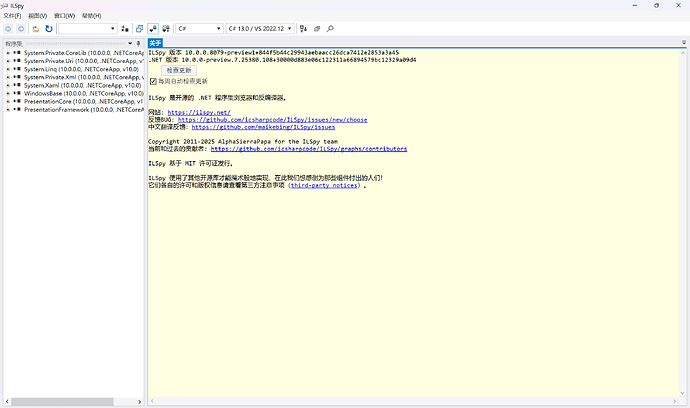Click the assembly tree scroll left arrow
690x408 pixels.
click(x=7, y=402)
